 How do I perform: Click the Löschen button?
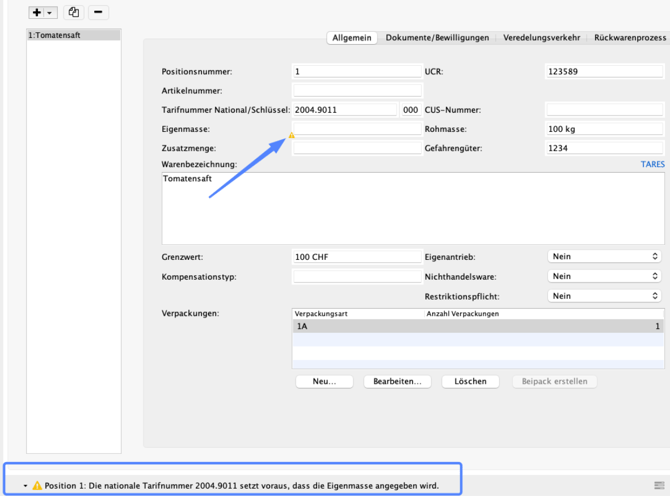(470, 381)
